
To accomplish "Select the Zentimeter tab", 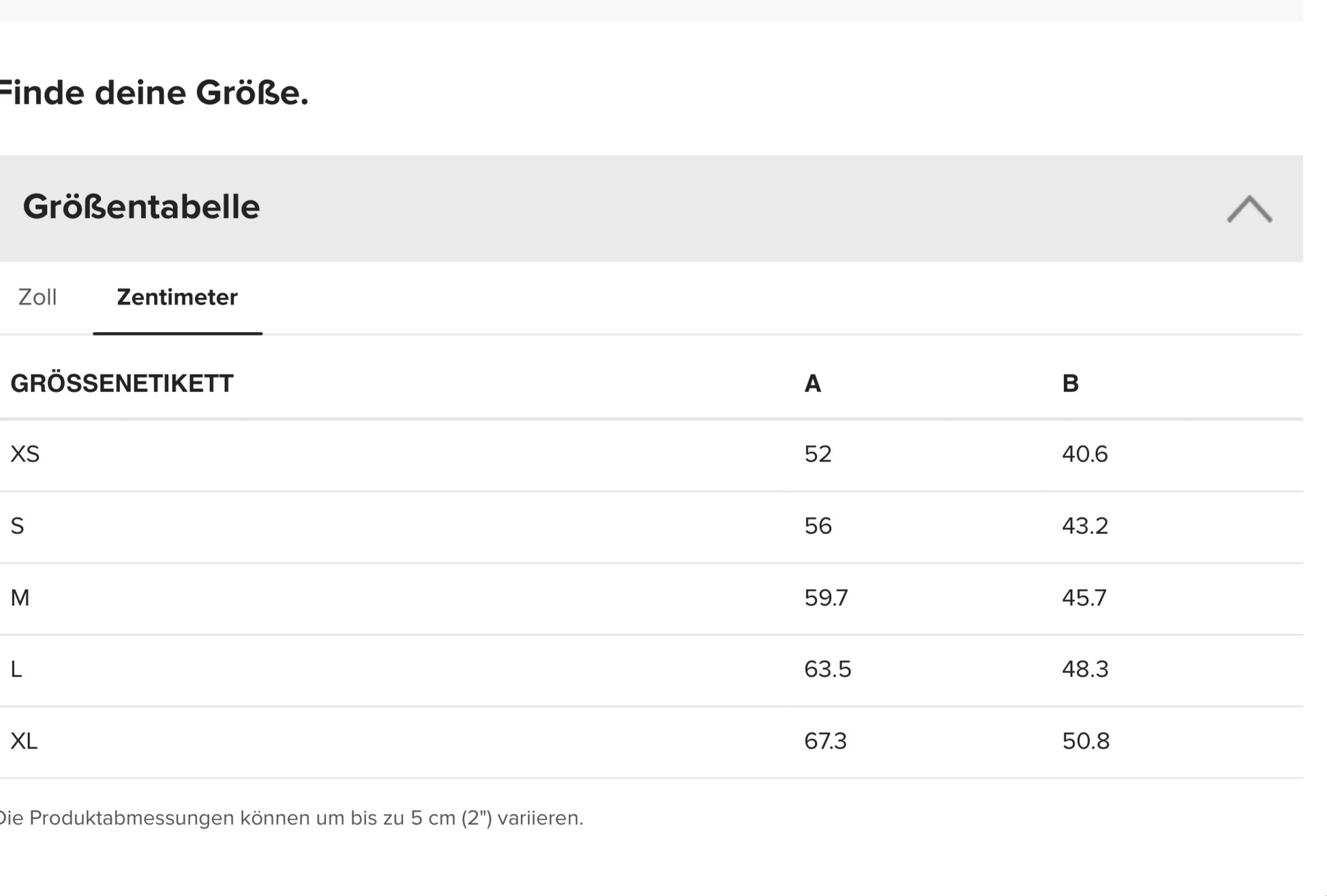I will click(x=177, y=297).
